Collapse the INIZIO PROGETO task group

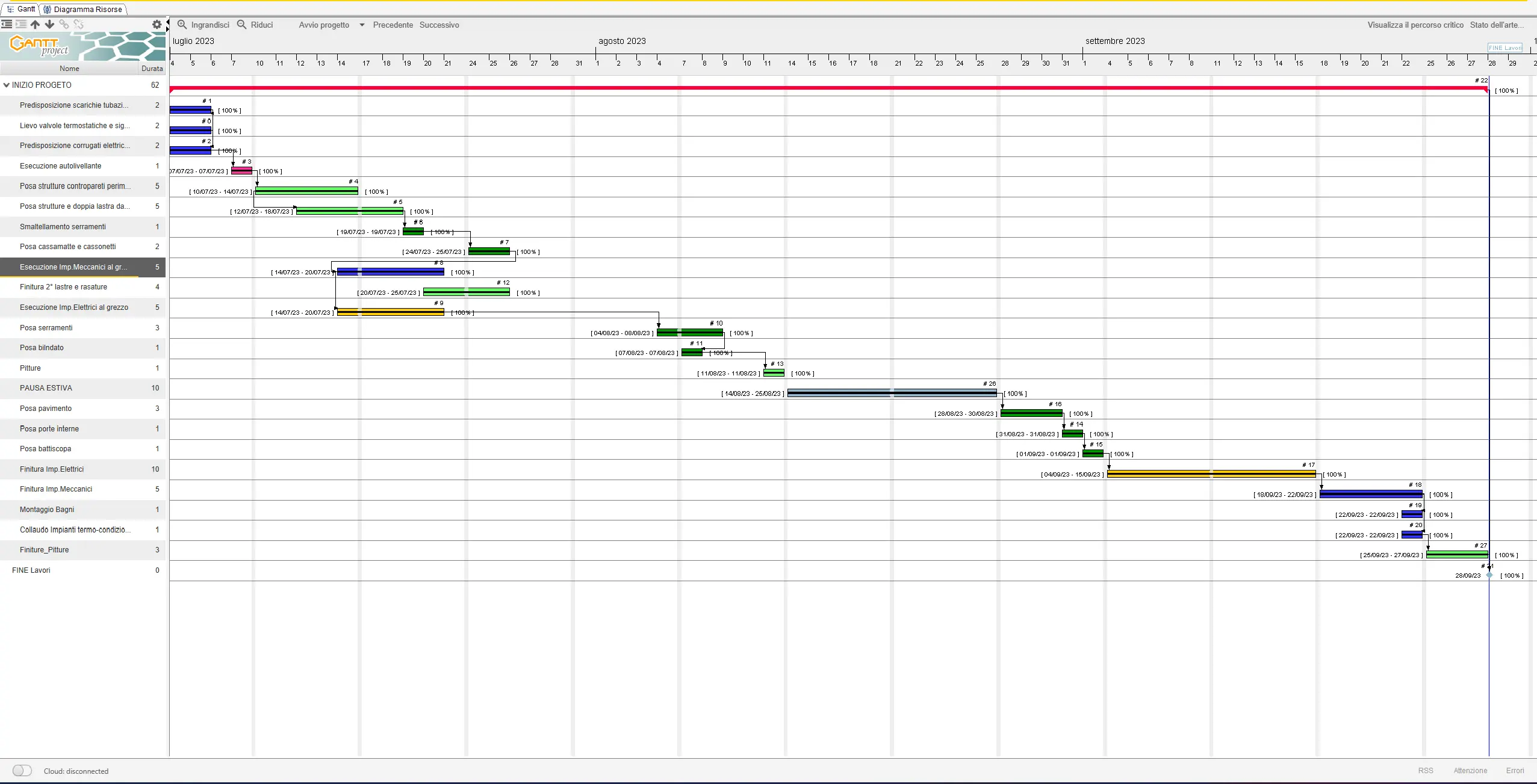[x=6, y=85]
